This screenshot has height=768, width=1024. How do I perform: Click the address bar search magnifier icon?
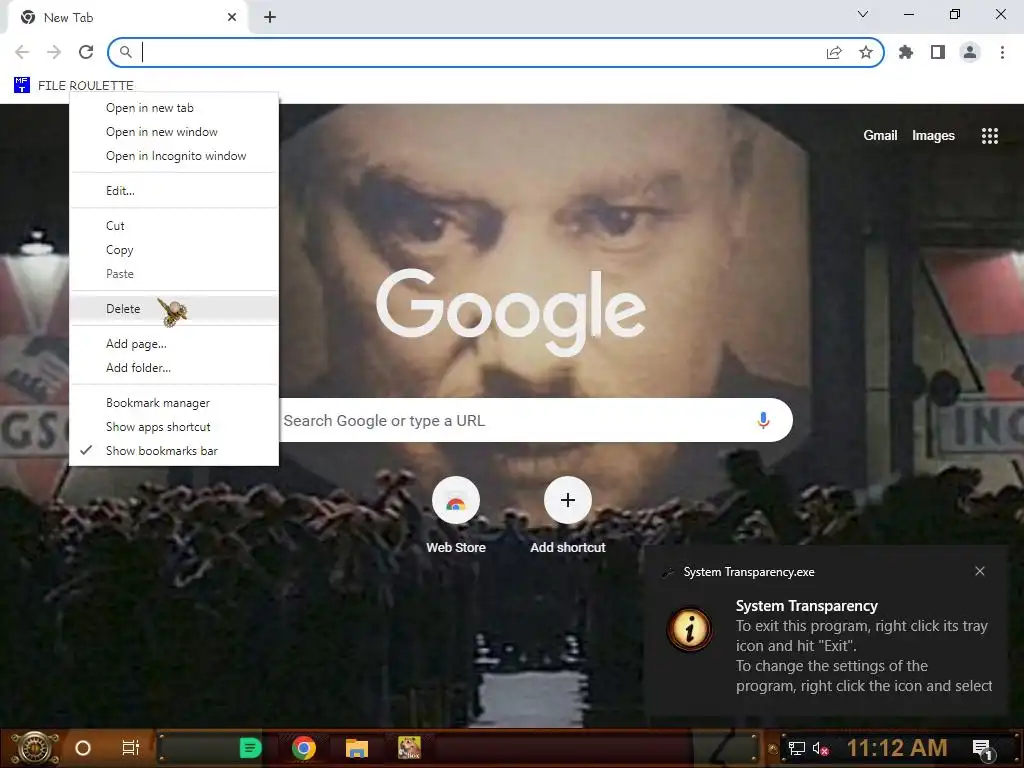(x=125, y=52)
